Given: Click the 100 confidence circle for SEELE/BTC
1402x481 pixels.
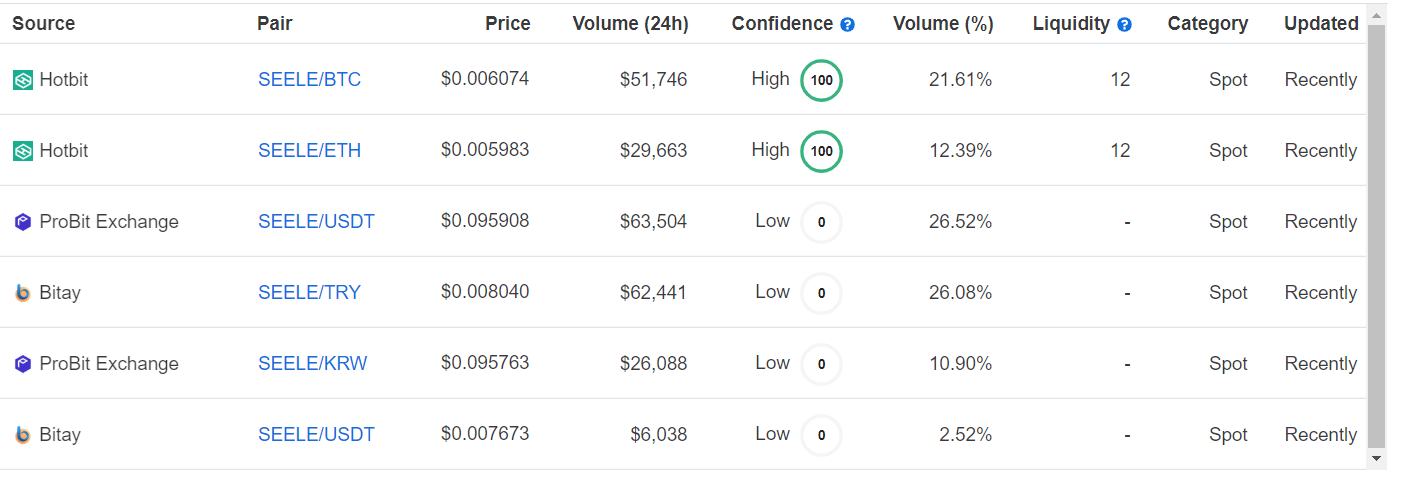Looking at the screenshot, I should pos(821,81).
